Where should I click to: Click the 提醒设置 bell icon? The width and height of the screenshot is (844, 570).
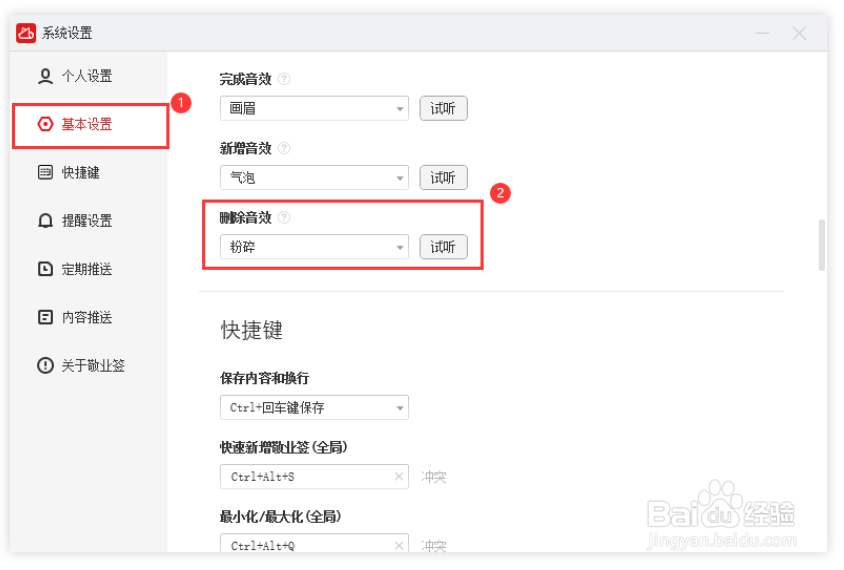pos(45,221)
